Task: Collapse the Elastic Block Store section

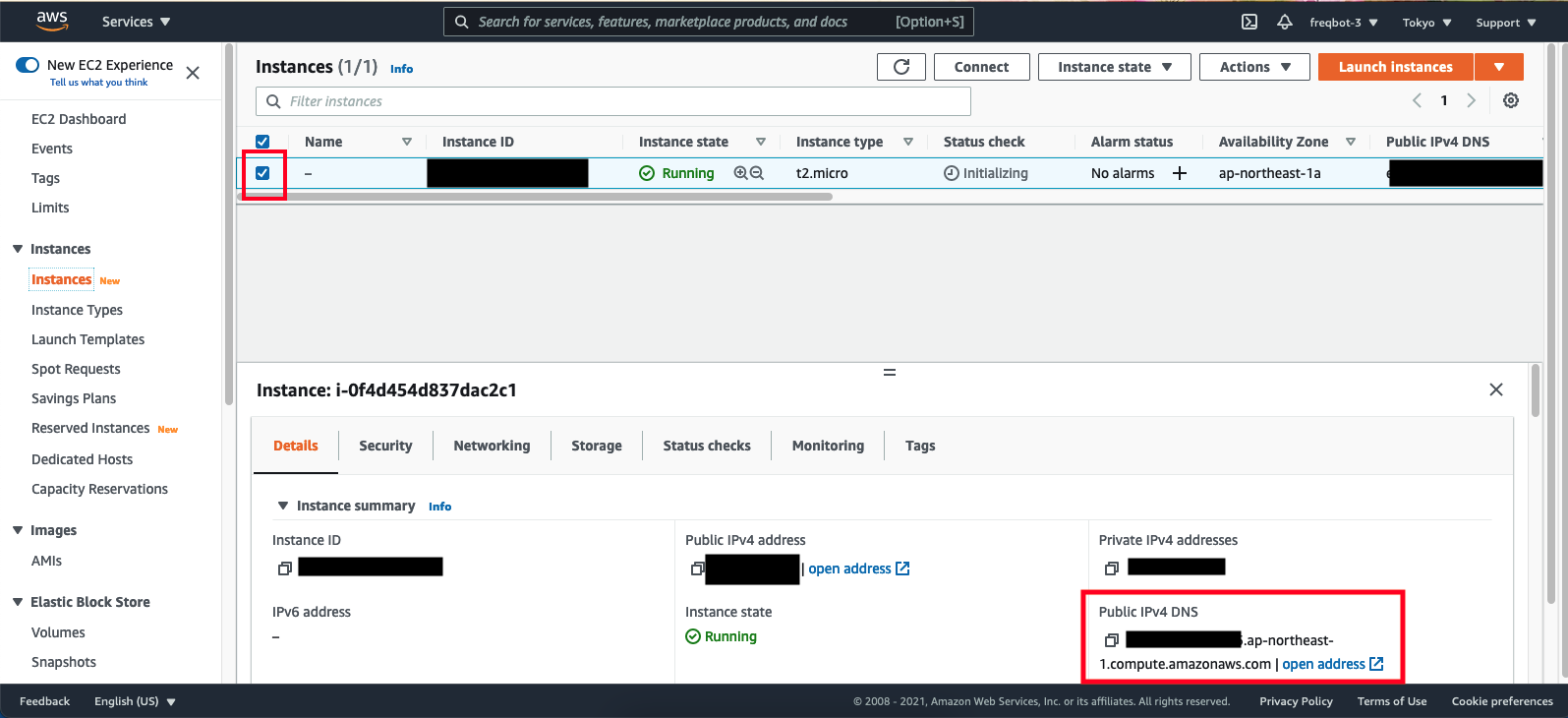Action: point(18,602)
